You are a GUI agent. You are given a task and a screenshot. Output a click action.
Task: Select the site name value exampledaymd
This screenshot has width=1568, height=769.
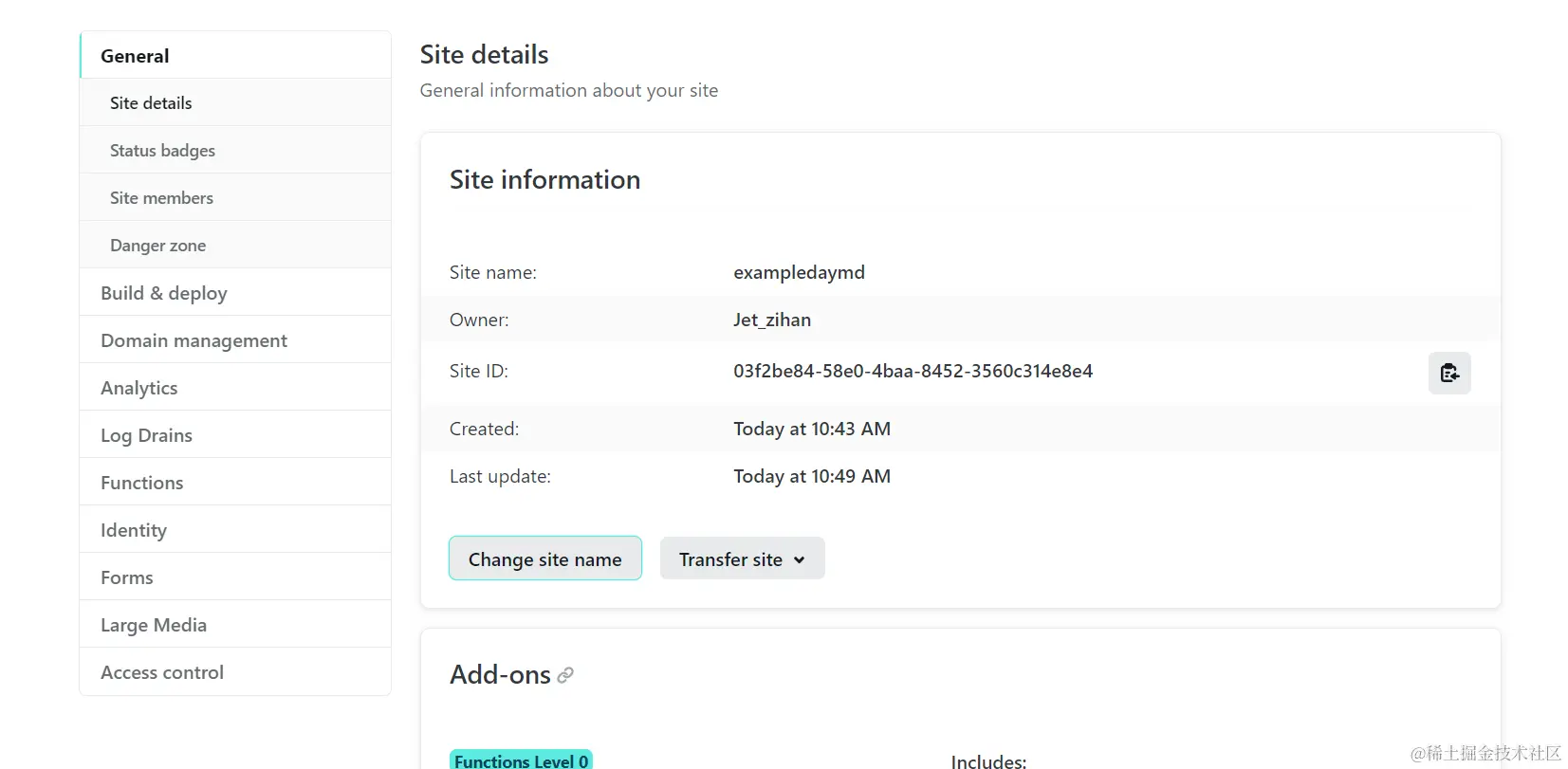[x=799, y=272]
